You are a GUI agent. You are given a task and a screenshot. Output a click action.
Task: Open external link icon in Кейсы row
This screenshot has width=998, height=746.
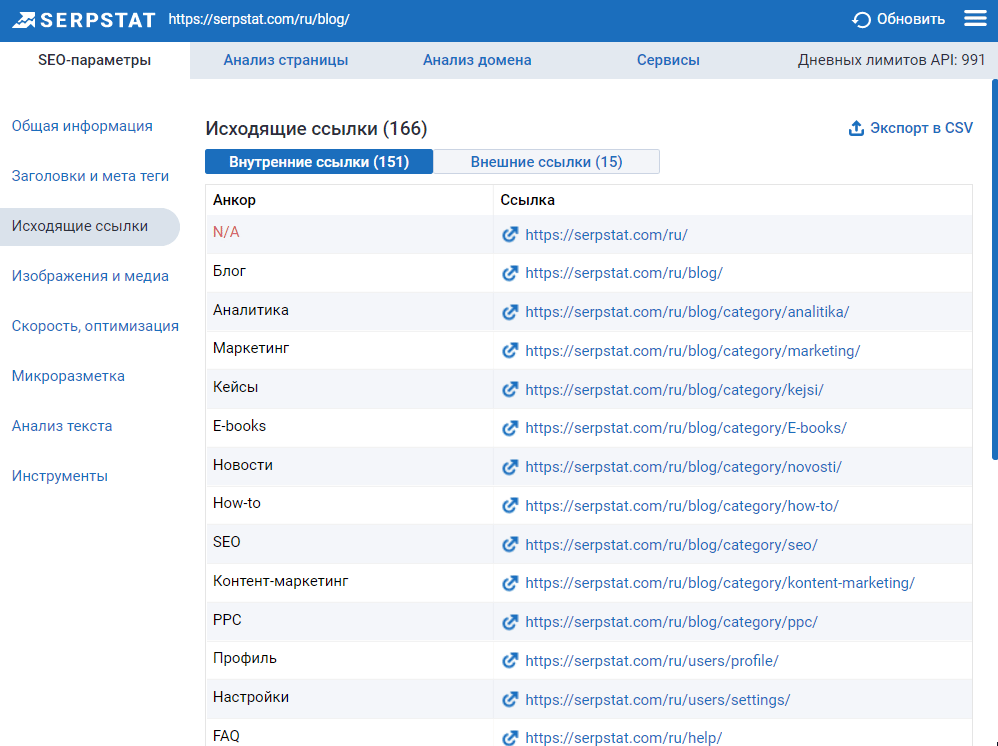click(510, 390)
